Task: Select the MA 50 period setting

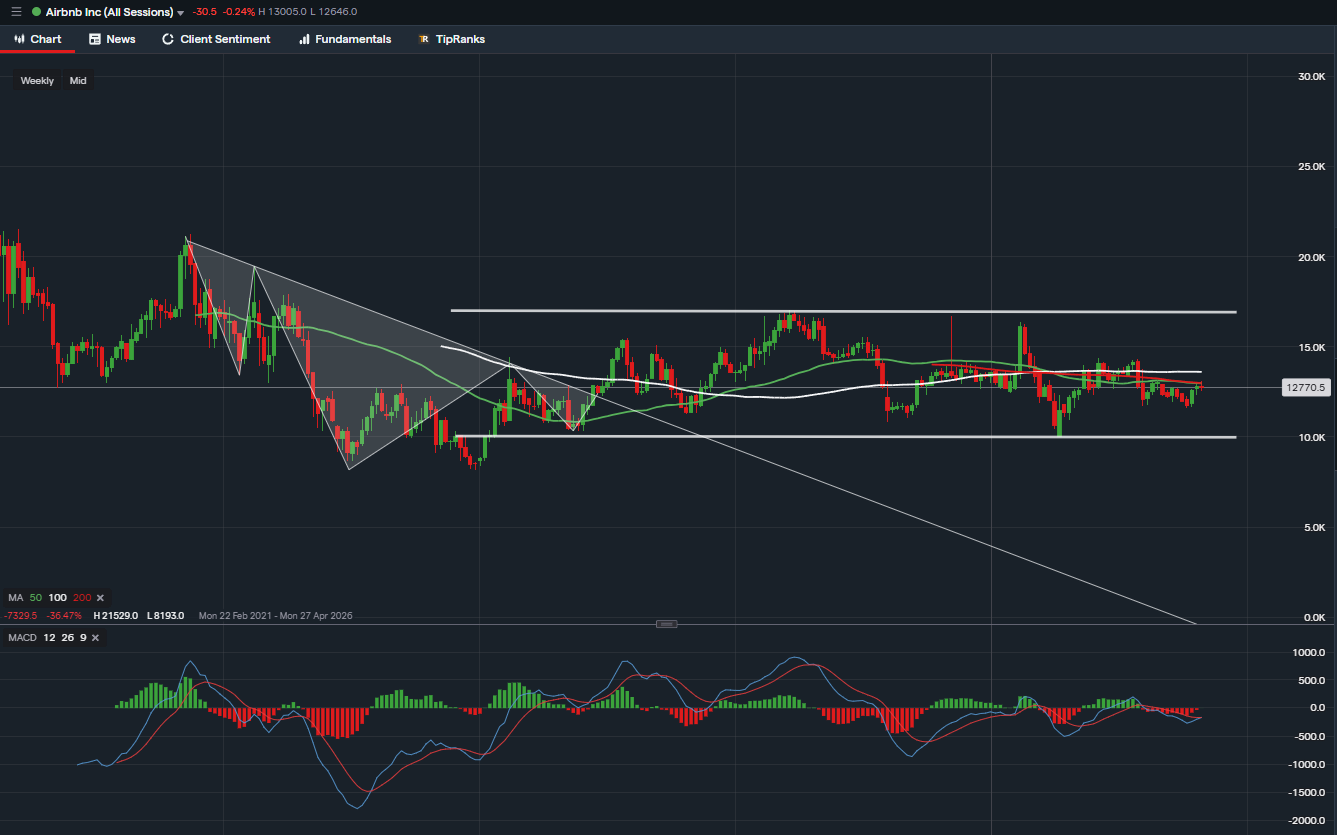Action: click(x=36, y=597)
